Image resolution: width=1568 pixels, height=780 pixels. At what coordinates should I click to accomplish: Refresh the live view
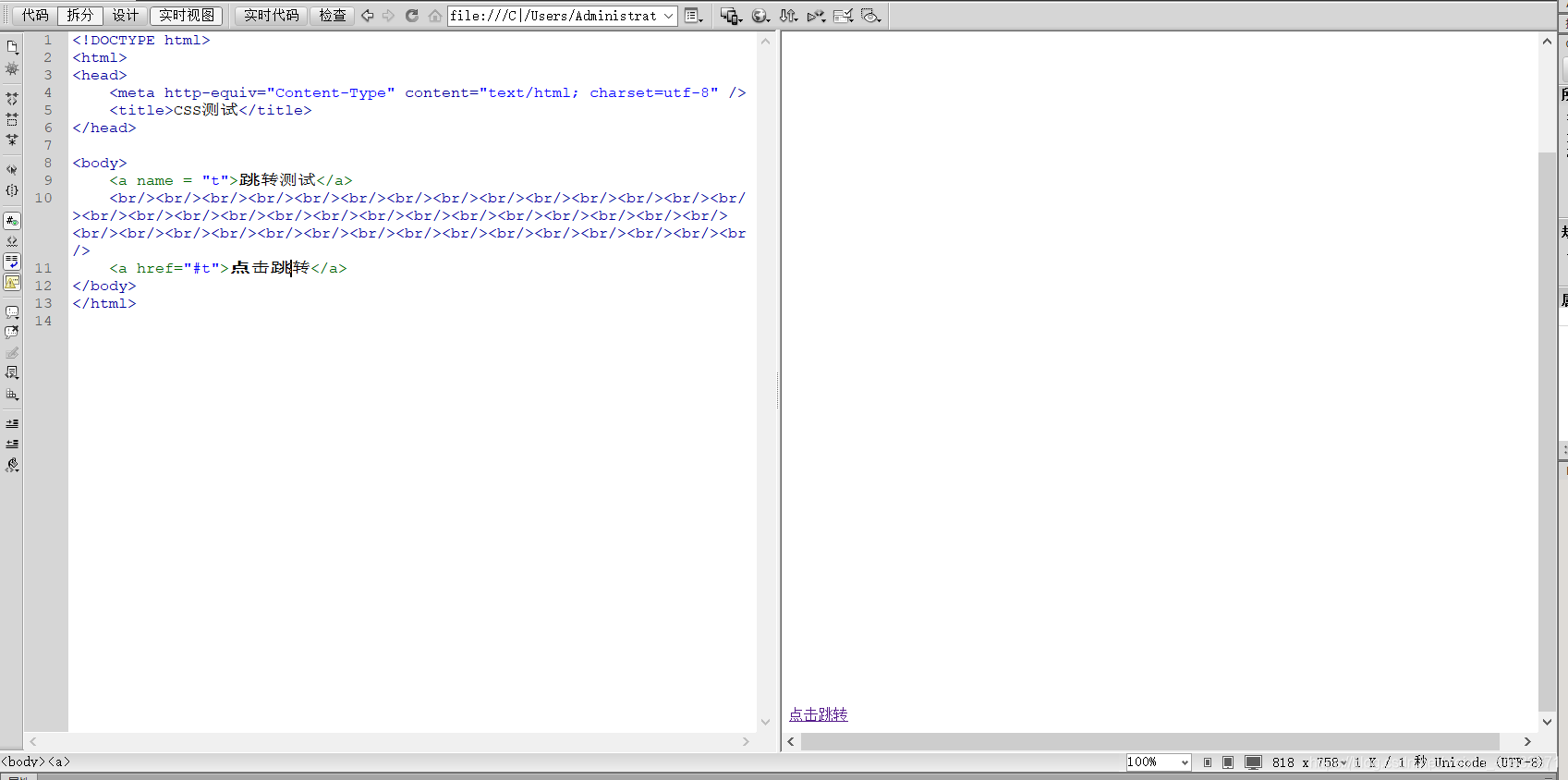[x=412, y=16]
